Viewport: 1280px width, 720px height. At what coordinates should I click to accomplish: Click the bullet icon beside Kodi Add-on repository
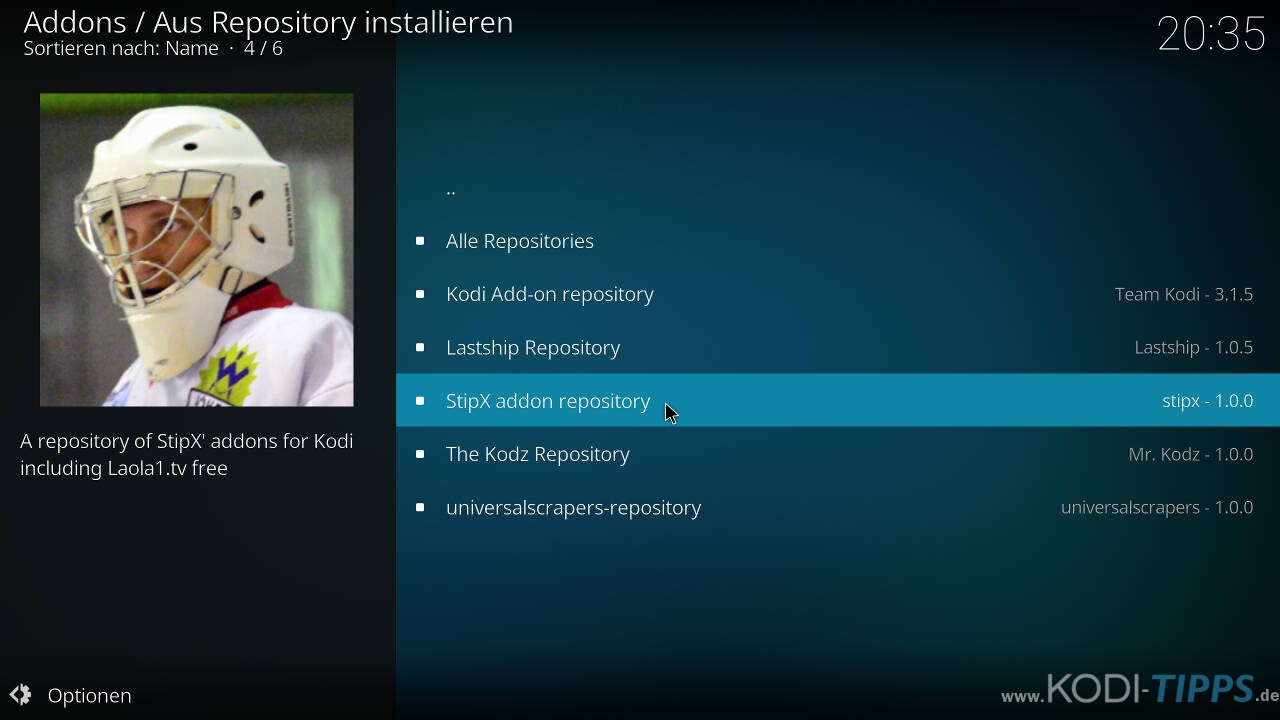pyautogui.click(x=420, y=294)
